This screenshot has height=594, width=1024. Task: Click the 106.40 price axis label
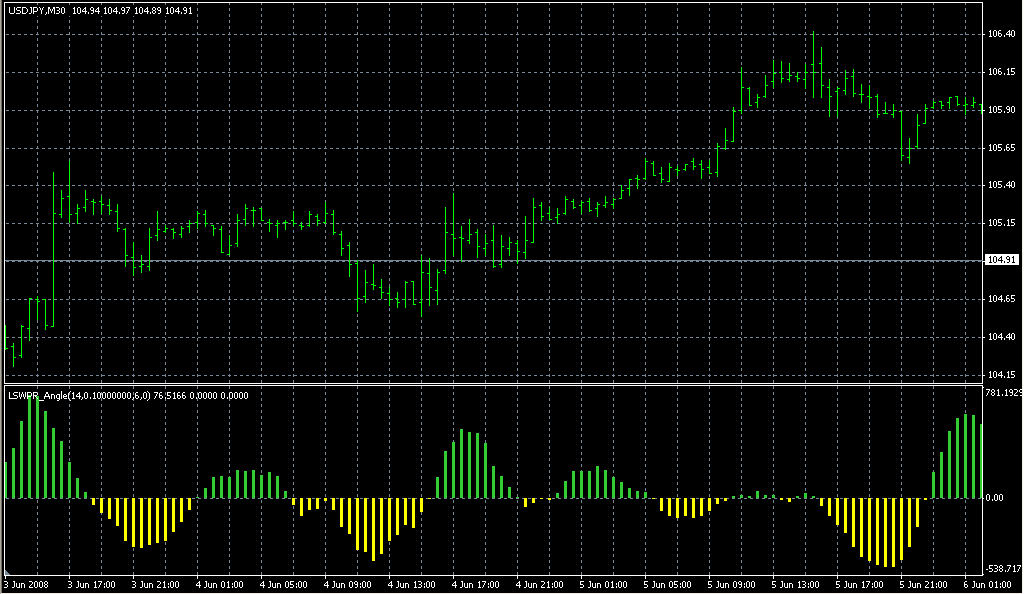pyautogui.click(x=1001, y=34)
